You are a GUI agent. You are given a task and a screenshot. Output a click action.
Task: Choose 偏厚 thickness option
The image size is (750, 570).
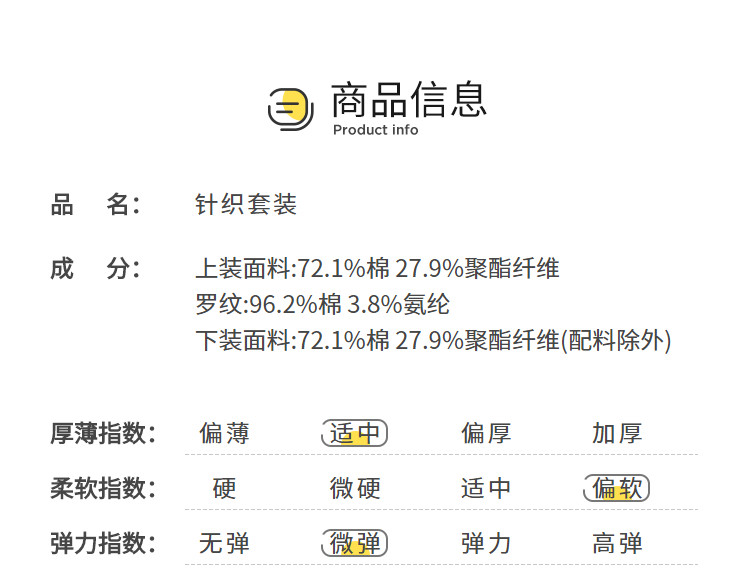[x=486, y=433]
